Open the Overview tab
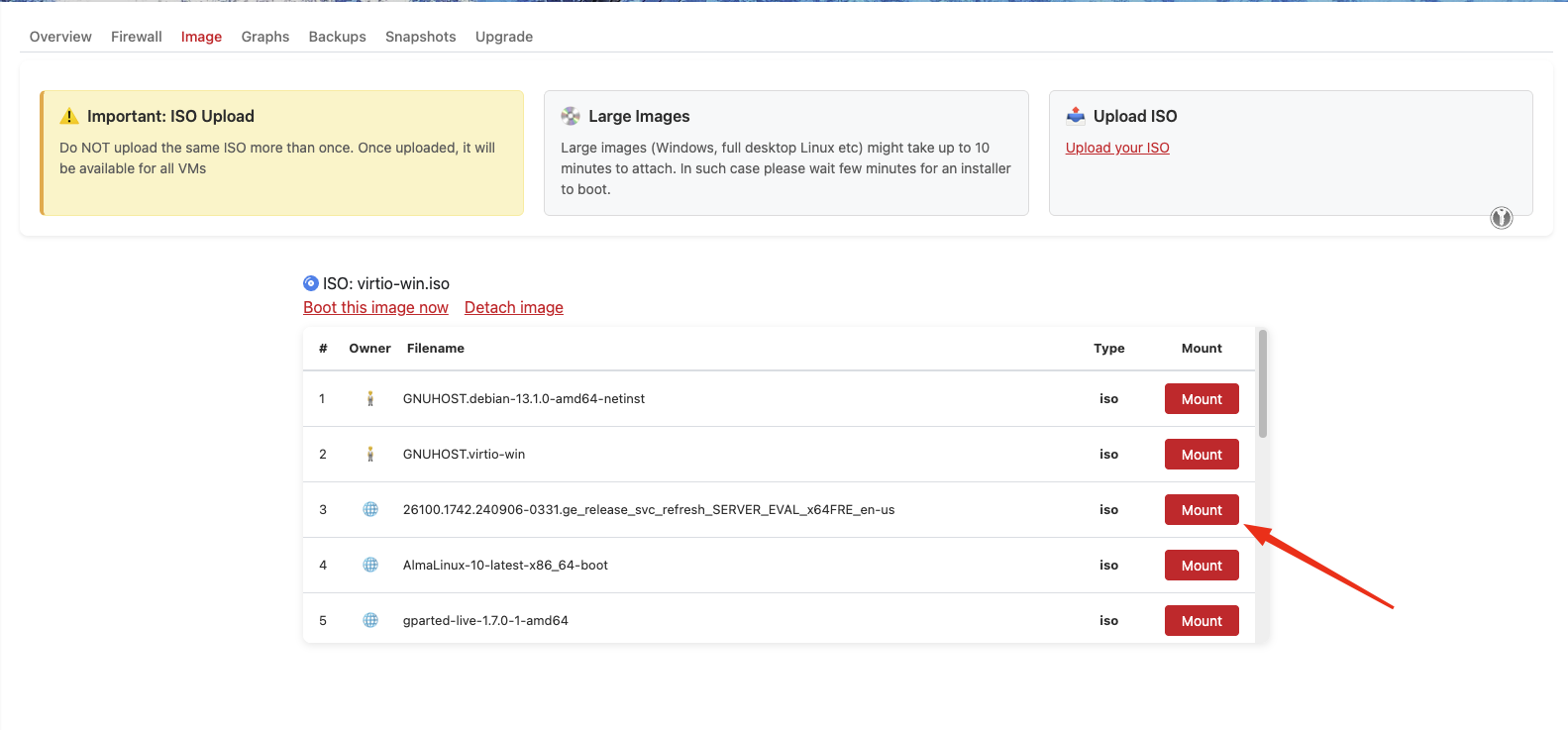The width and height of the screenshot is (1568, 730). click(60, 37)
